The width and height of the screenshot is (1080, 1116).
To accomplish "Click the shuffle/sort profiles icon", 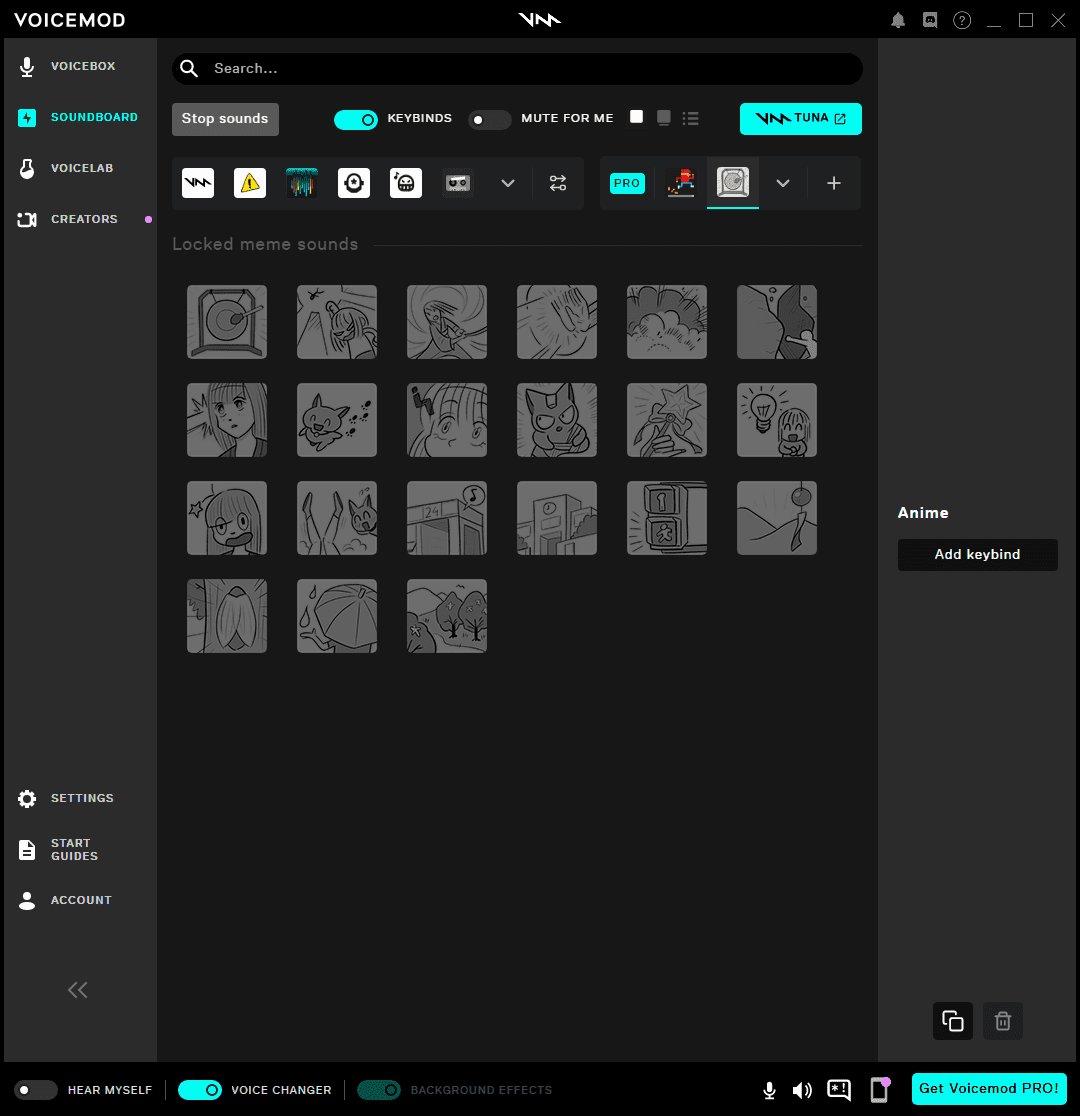I will 558,183.
